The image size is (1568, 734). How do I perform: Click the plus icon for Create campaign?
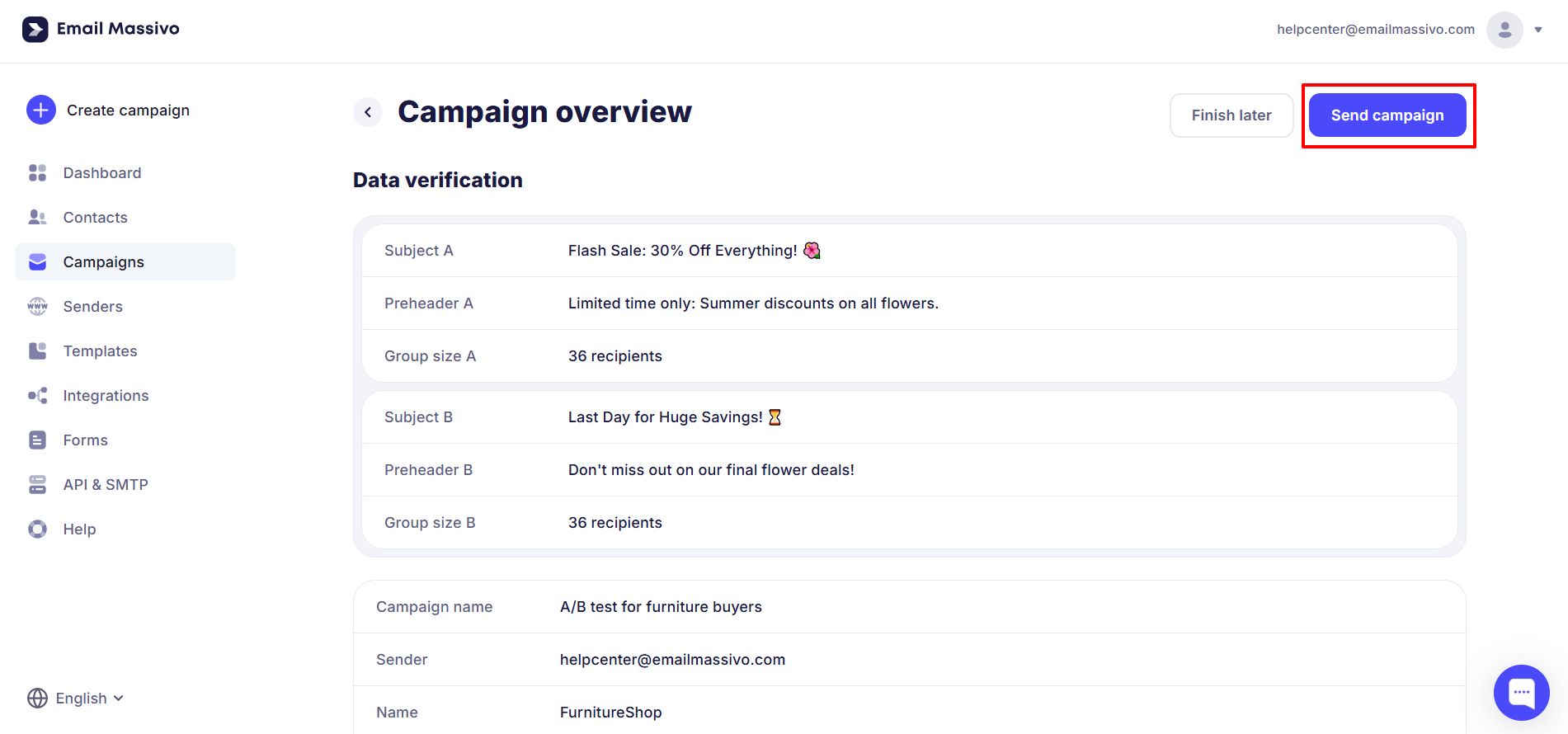tap(41, 110)
